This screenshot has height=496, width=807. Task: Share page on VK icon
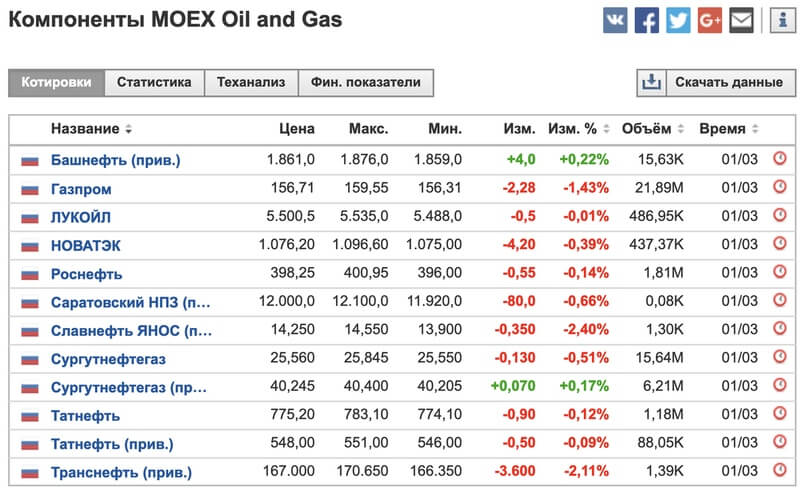click(615, 20)
